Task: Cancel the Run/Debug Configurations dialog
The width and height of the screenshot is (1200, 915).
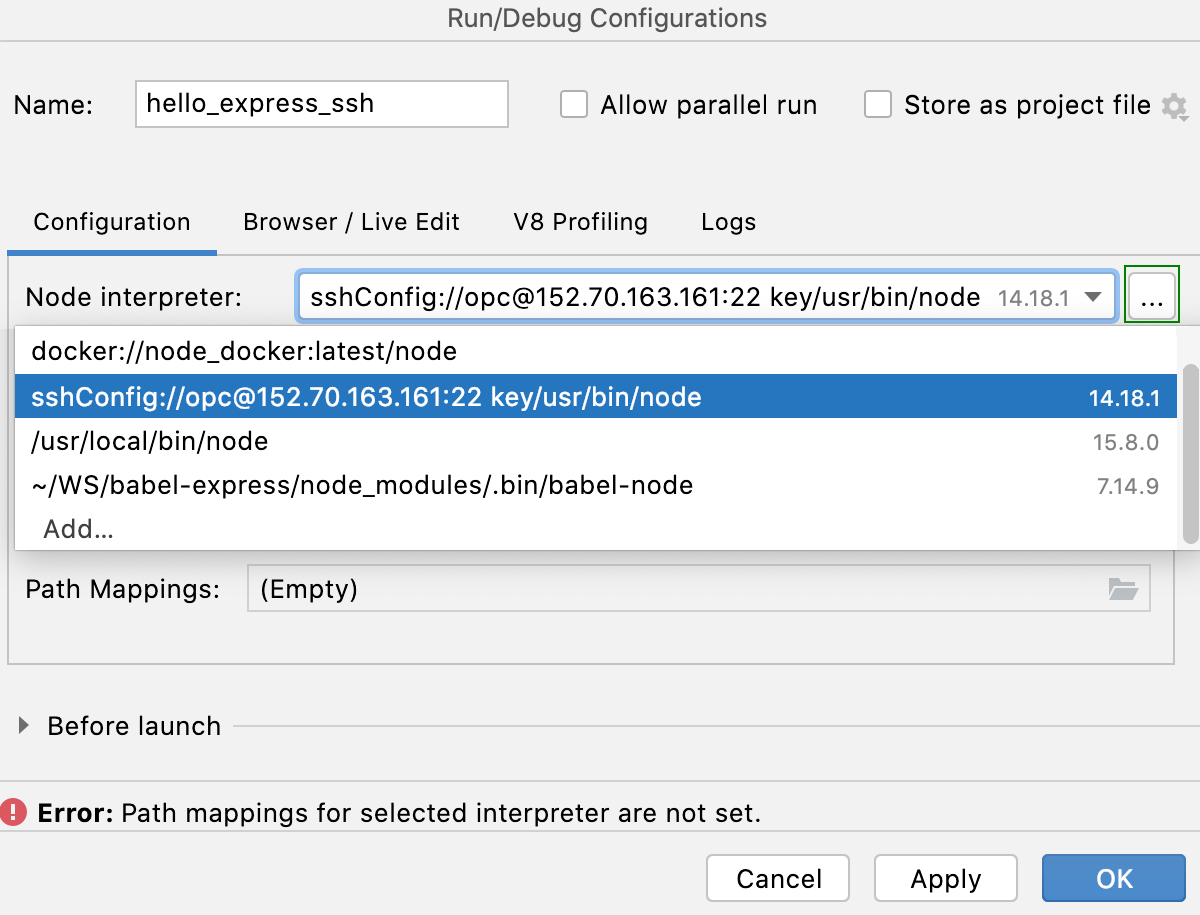Action: click(x=778, y=878)
